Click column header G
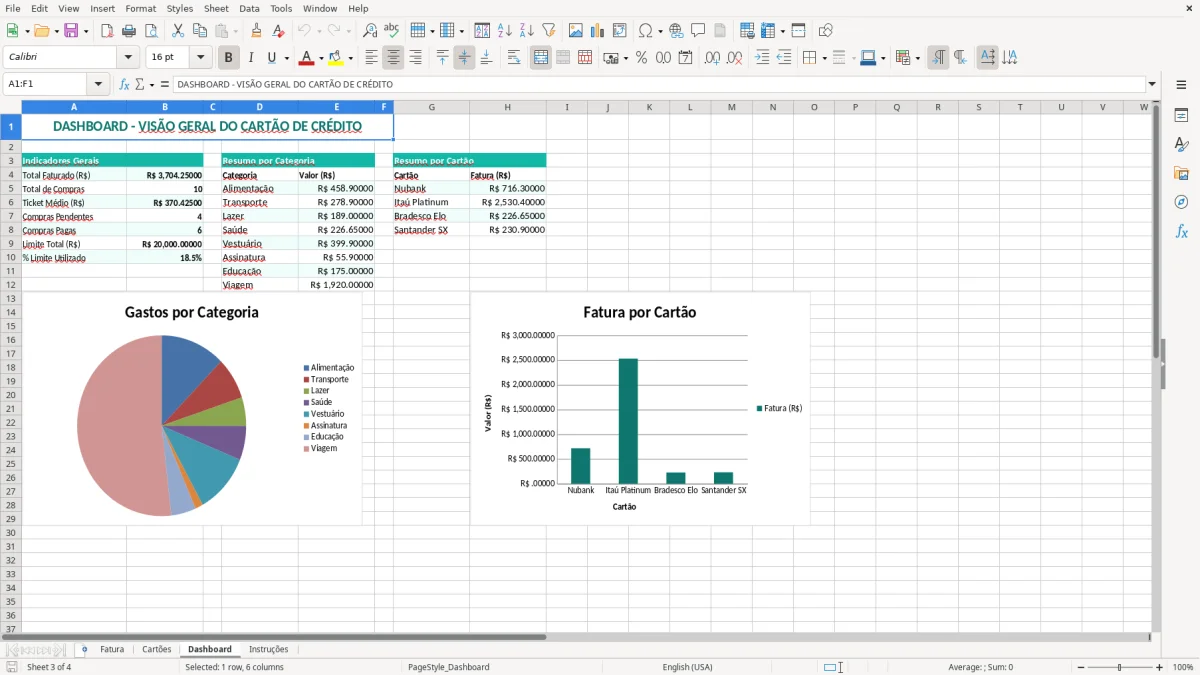This screenshot has width=1200, height=675. pos(431,107)
